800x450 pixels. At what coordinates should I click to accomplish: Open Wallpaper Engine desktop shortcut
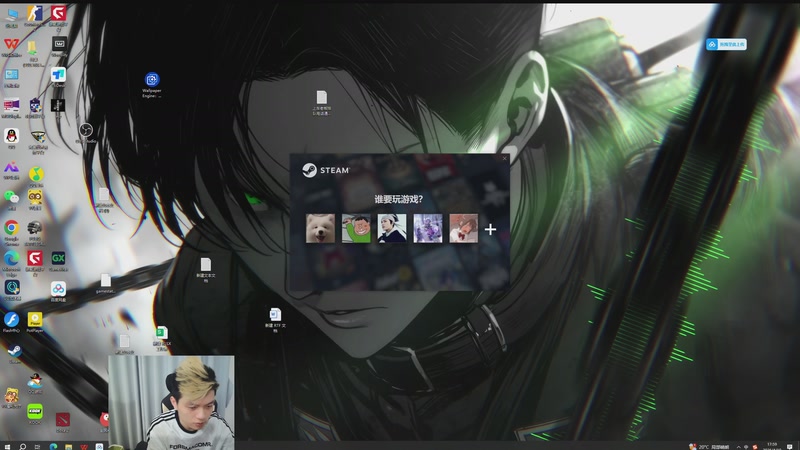(x=152, y=84)
